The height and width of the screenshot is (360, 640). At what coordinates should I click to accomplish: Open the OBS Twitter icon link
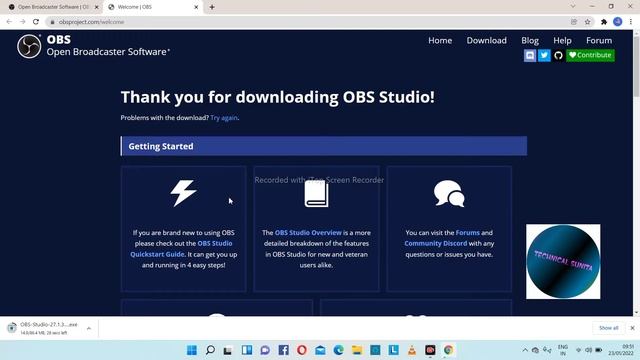tap(544, 55)
